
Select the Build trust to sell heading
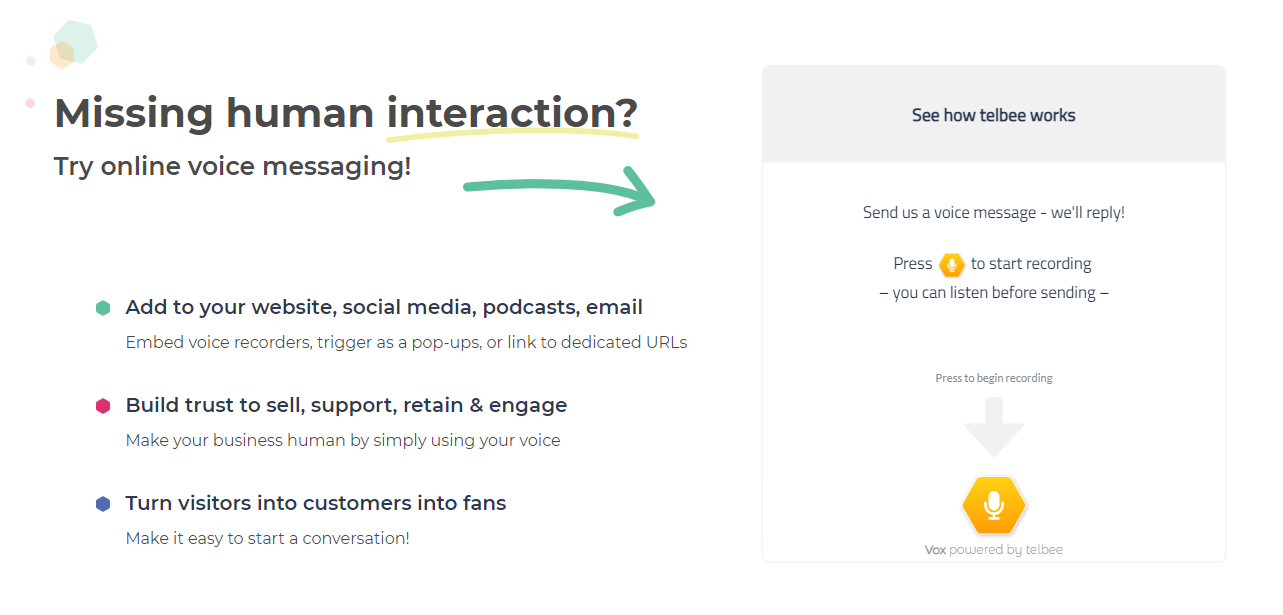[346, 405]
